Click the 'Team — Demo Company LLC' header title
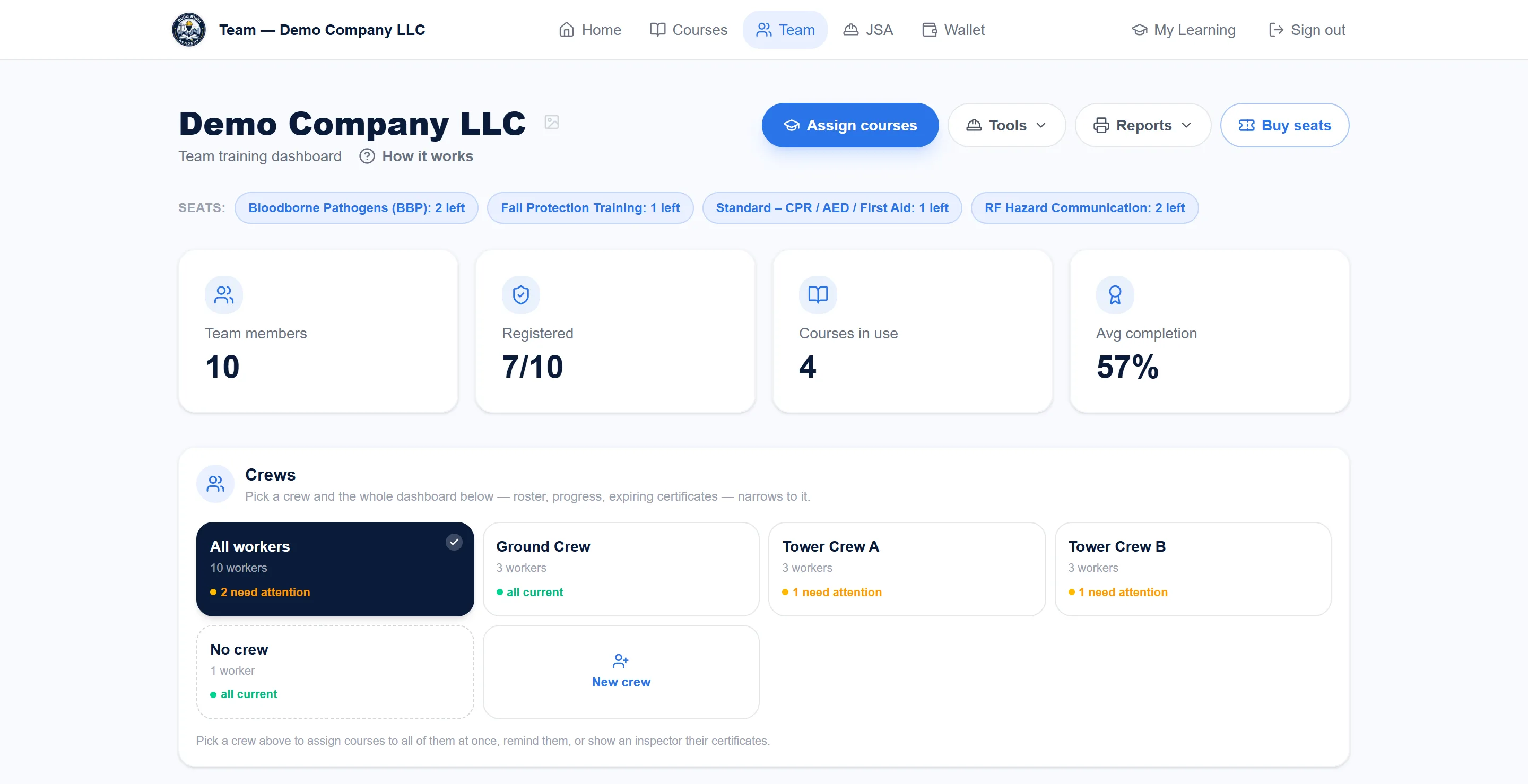The width and height of the screenshot is (1528, 784). coord(322,30)
